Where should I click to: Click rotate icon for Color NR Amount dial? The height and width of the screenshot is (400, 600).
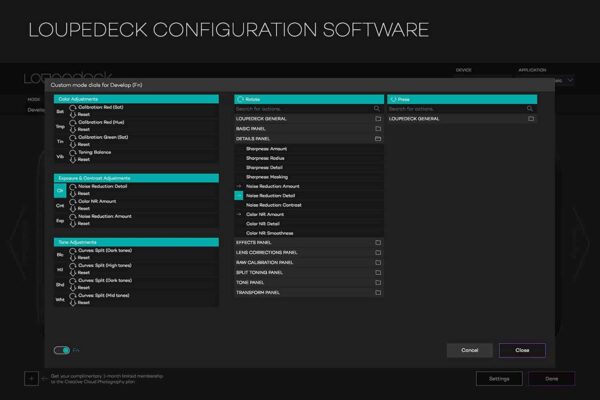pos(71,201)
